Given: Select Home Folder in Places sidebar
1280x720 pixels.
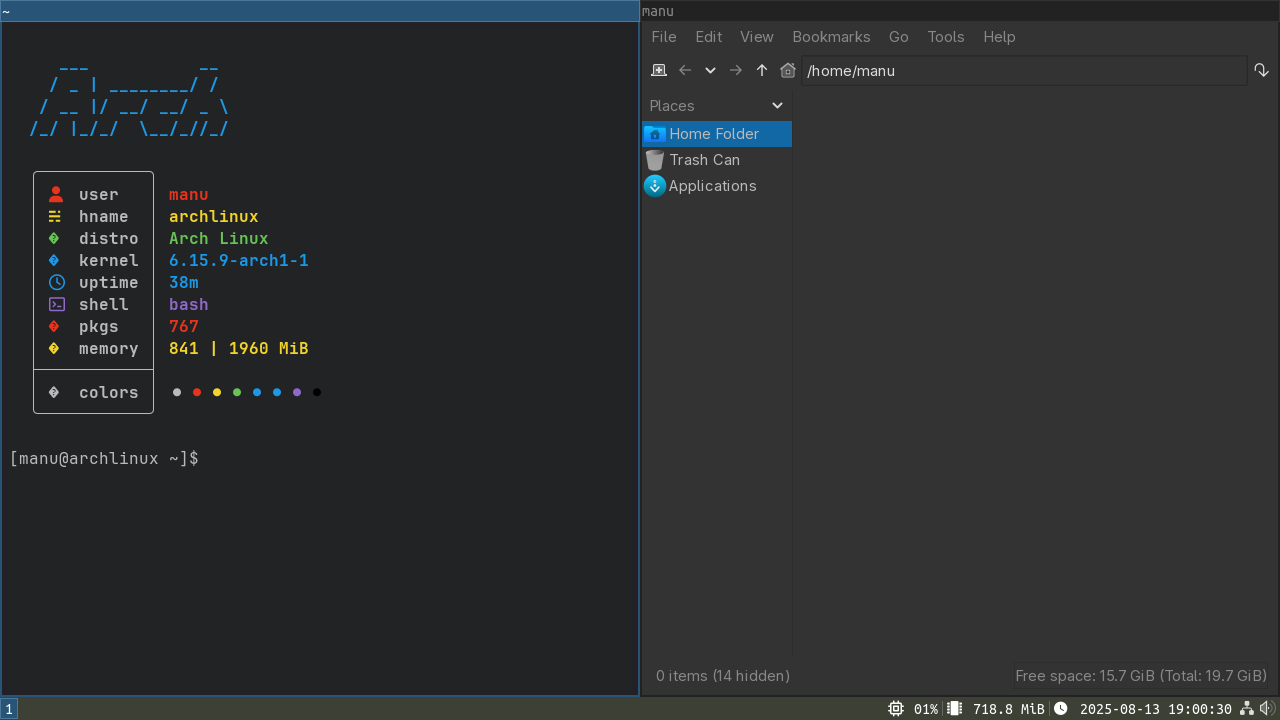Looking at the screenshot, I should coord(713,134).
